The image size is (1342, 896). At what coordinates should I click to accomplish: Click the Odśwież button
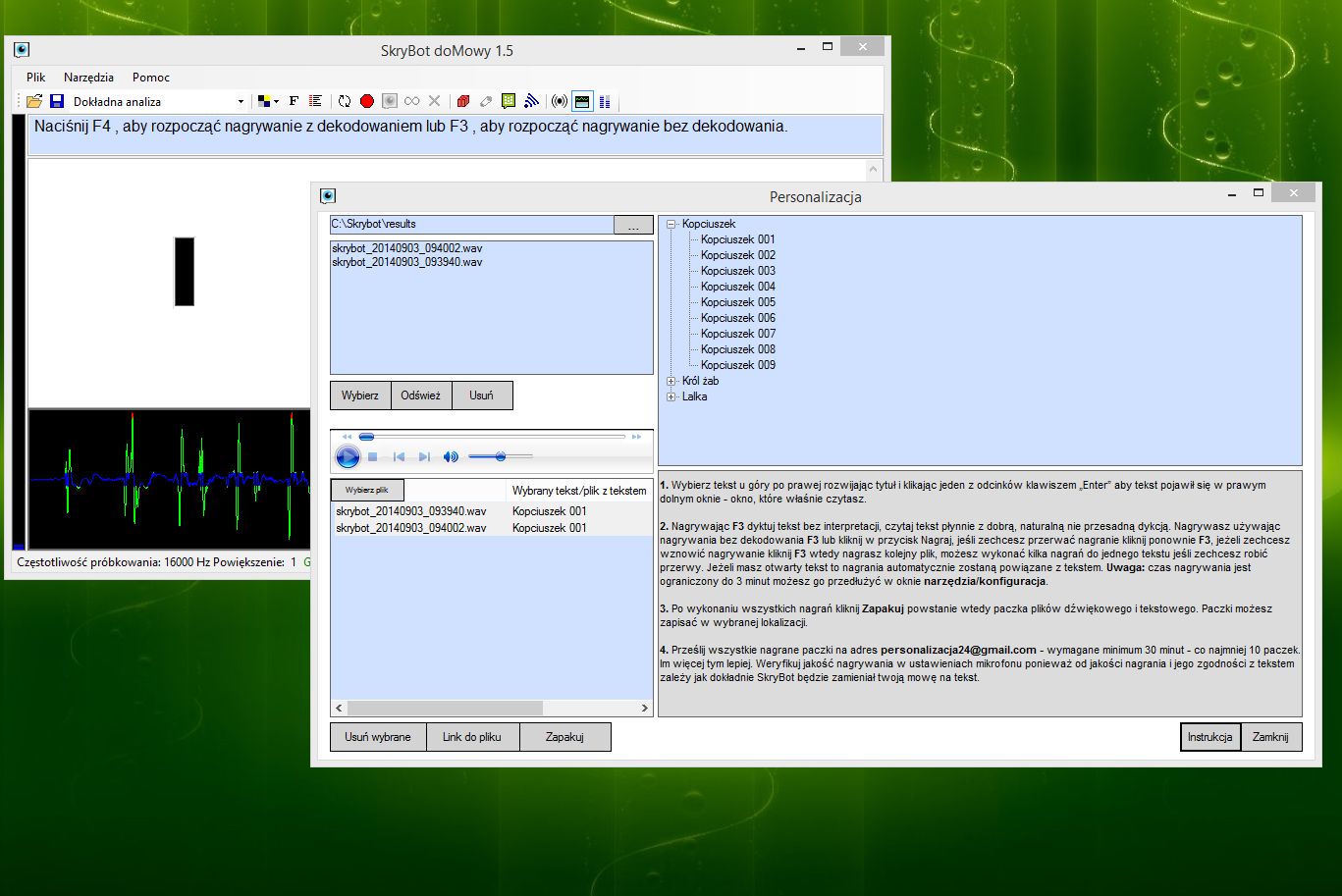pos(421,395)
